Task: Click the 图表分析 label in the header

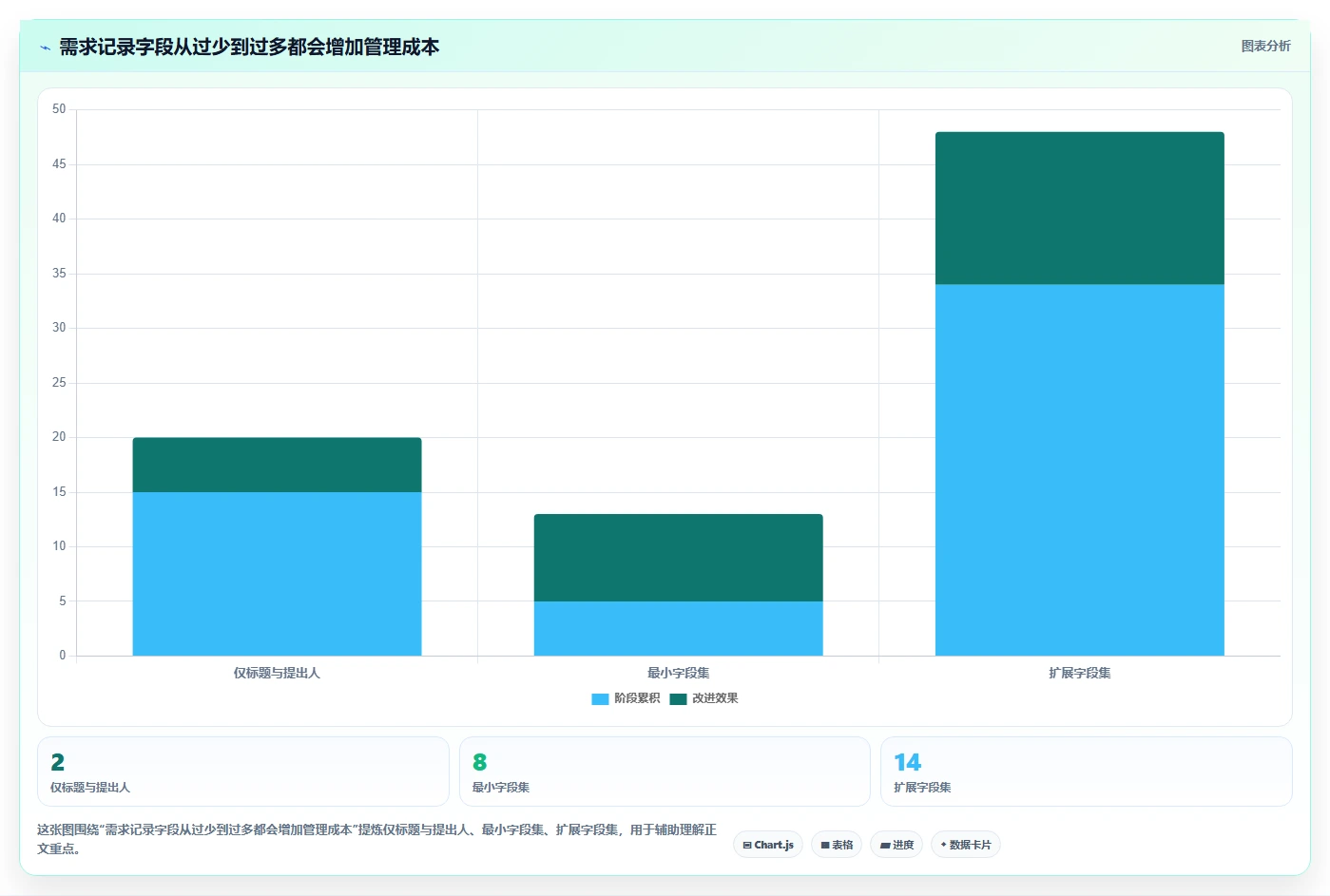Action: click(1265, 46)
